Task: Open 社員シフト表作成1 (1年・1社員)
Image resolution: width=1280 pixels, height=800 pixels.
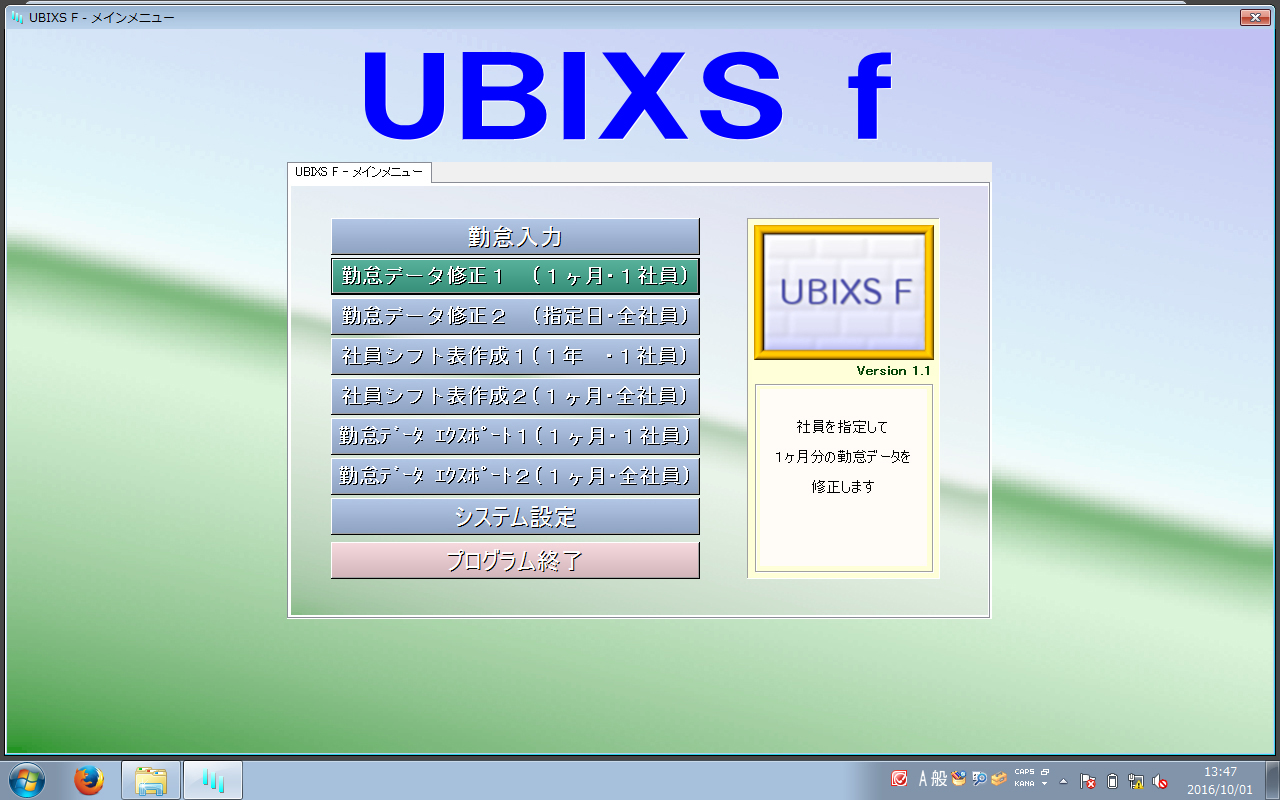Action: 515,356
